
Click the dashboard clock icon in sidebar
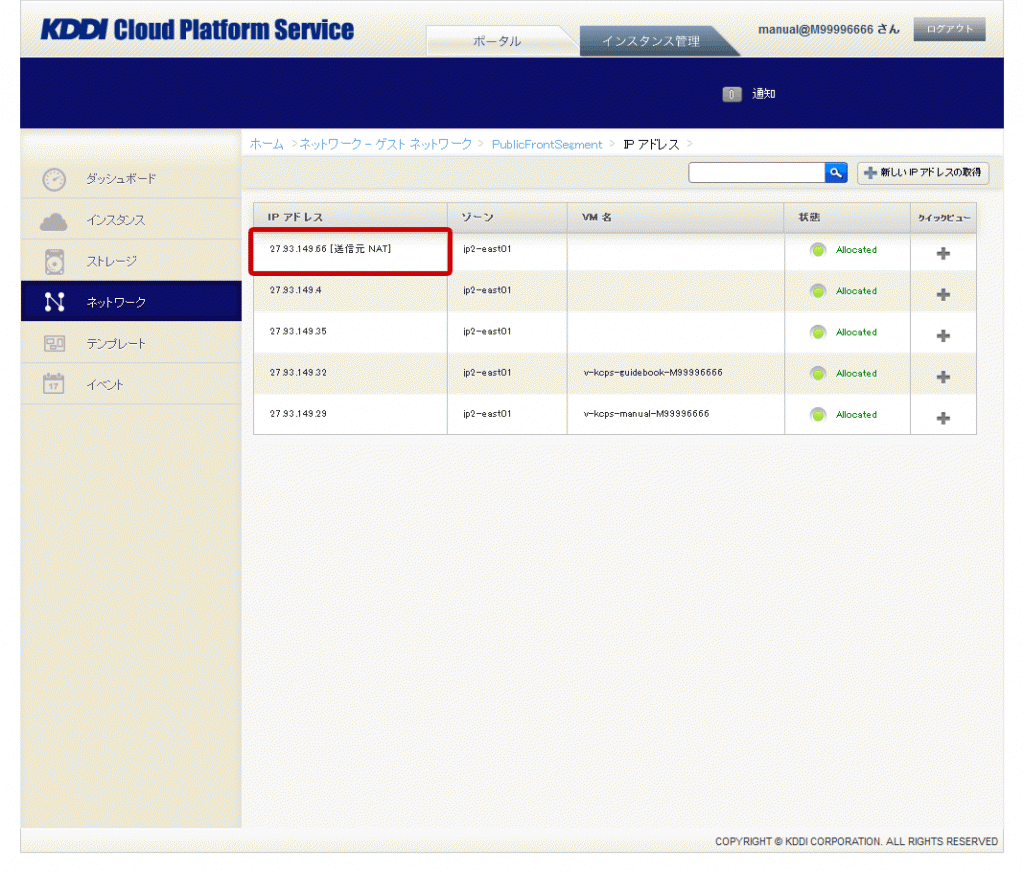(x=54, y=179)
